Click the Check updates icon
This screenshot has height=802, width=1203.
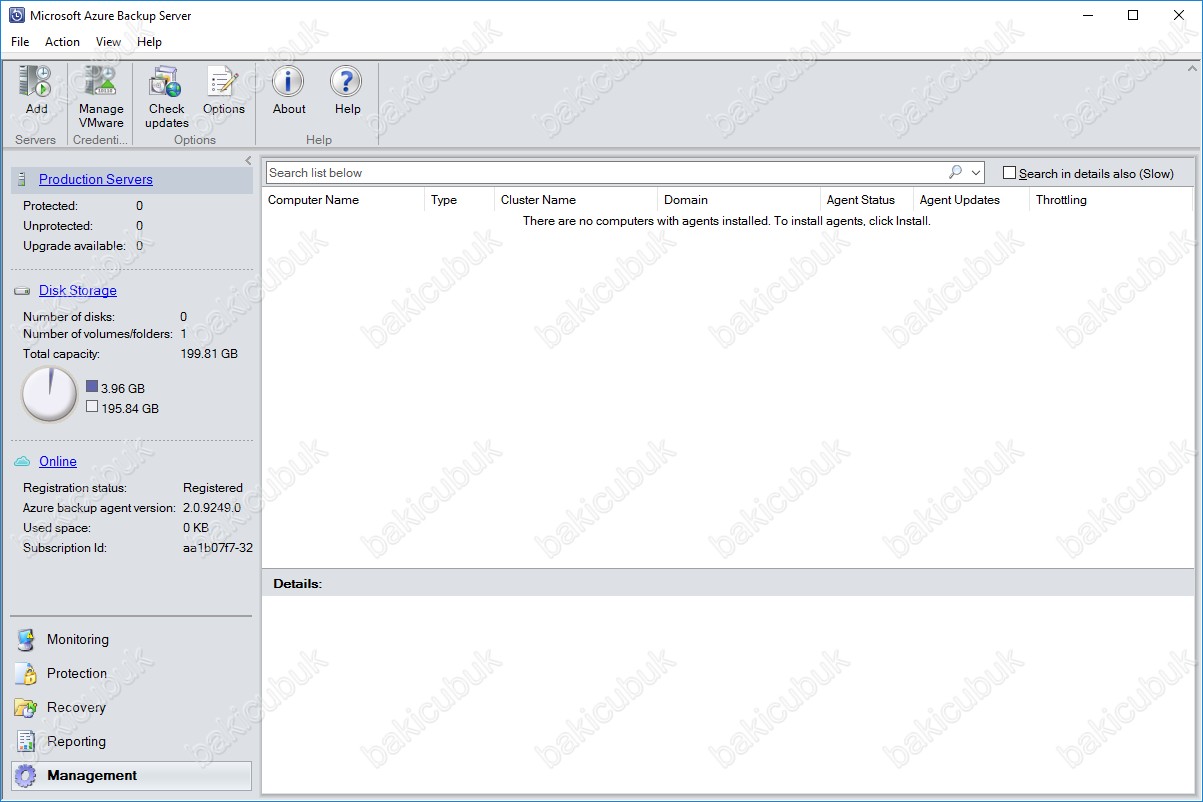coord(165,82)
